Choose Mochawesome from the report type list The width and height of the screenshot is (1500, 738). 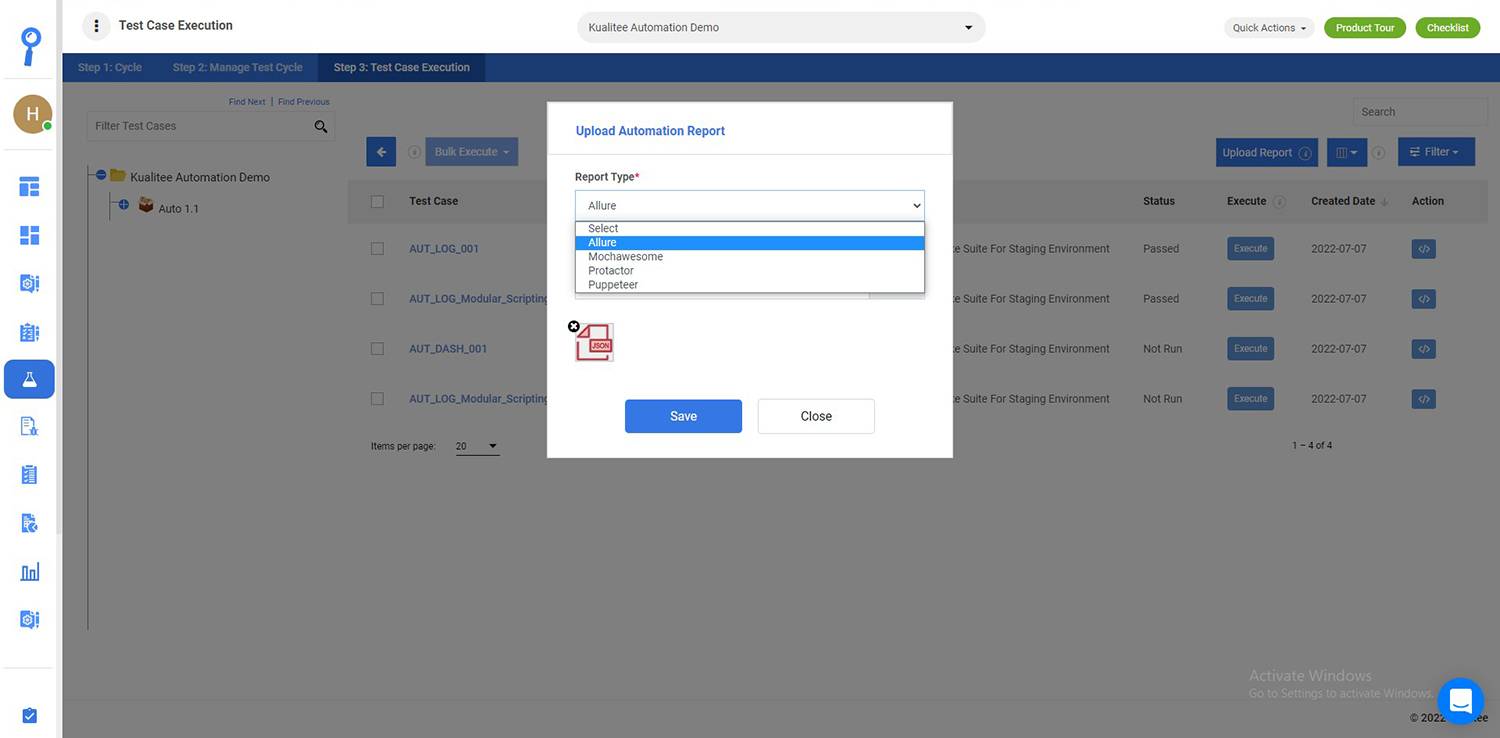click(625, 257)
